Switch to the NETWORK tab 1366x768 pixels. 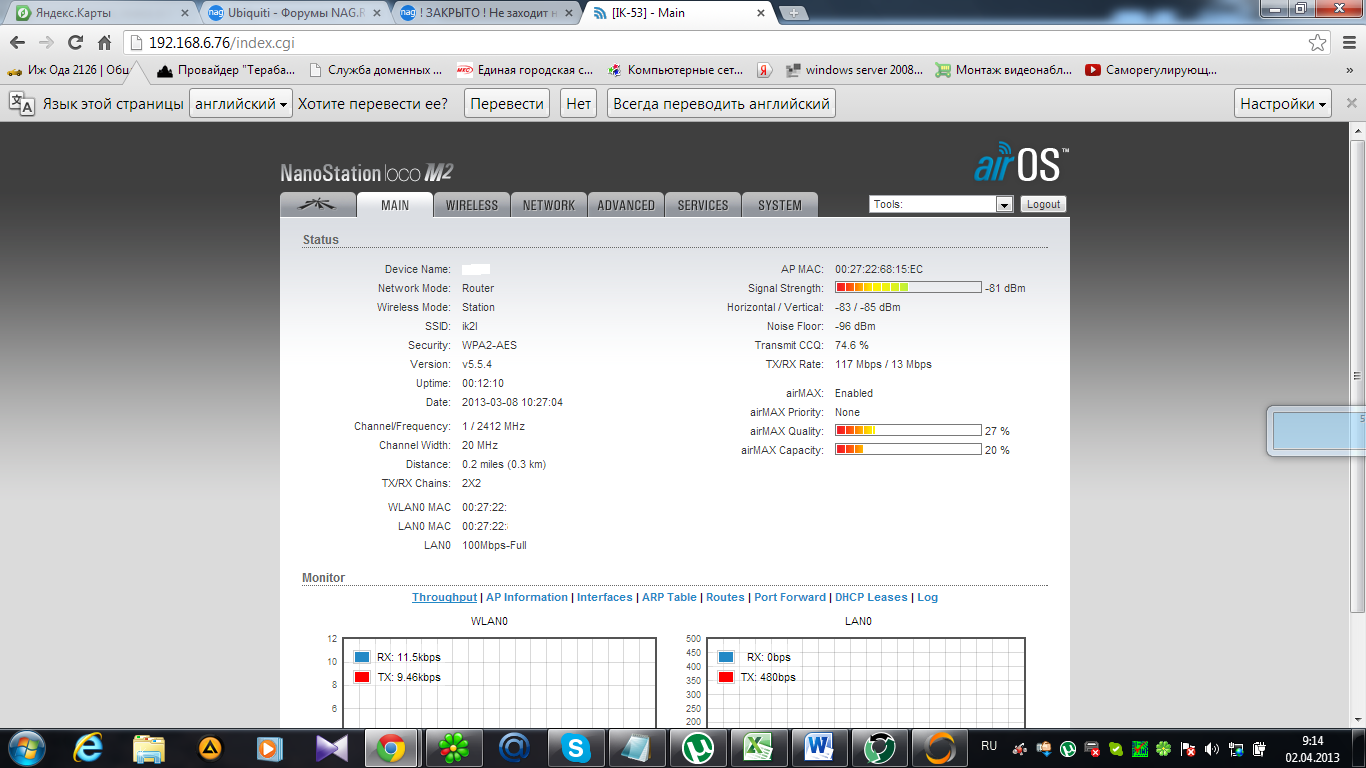coord(549,205)
